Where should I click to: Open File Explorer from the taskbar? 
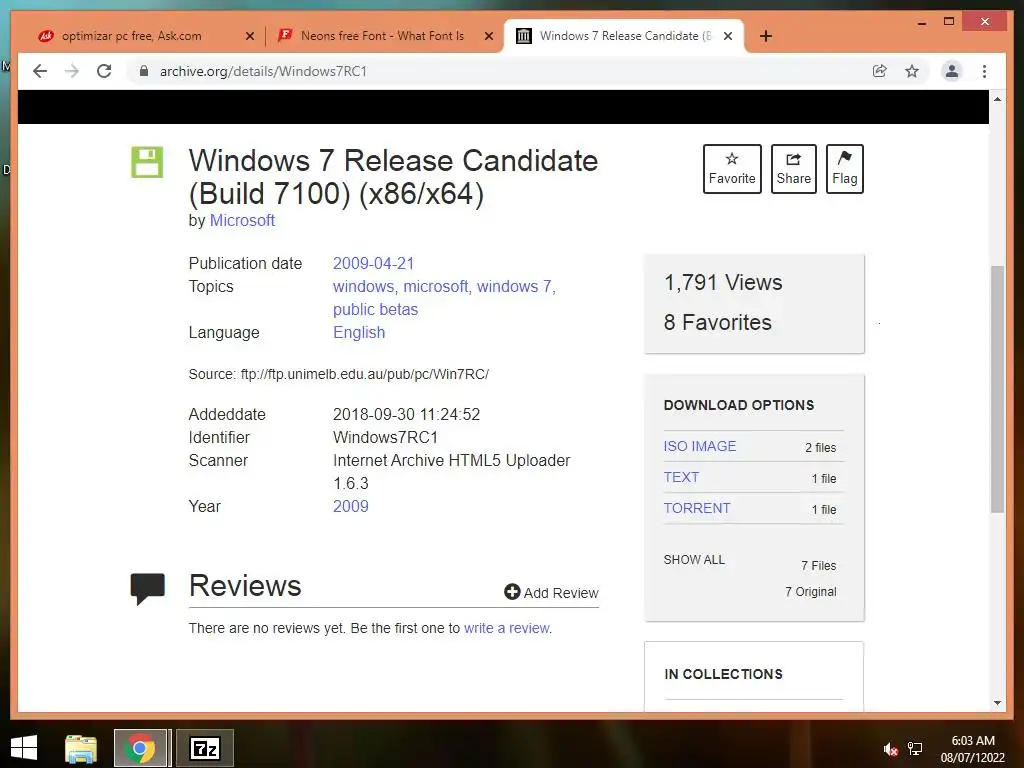point(81,748)
